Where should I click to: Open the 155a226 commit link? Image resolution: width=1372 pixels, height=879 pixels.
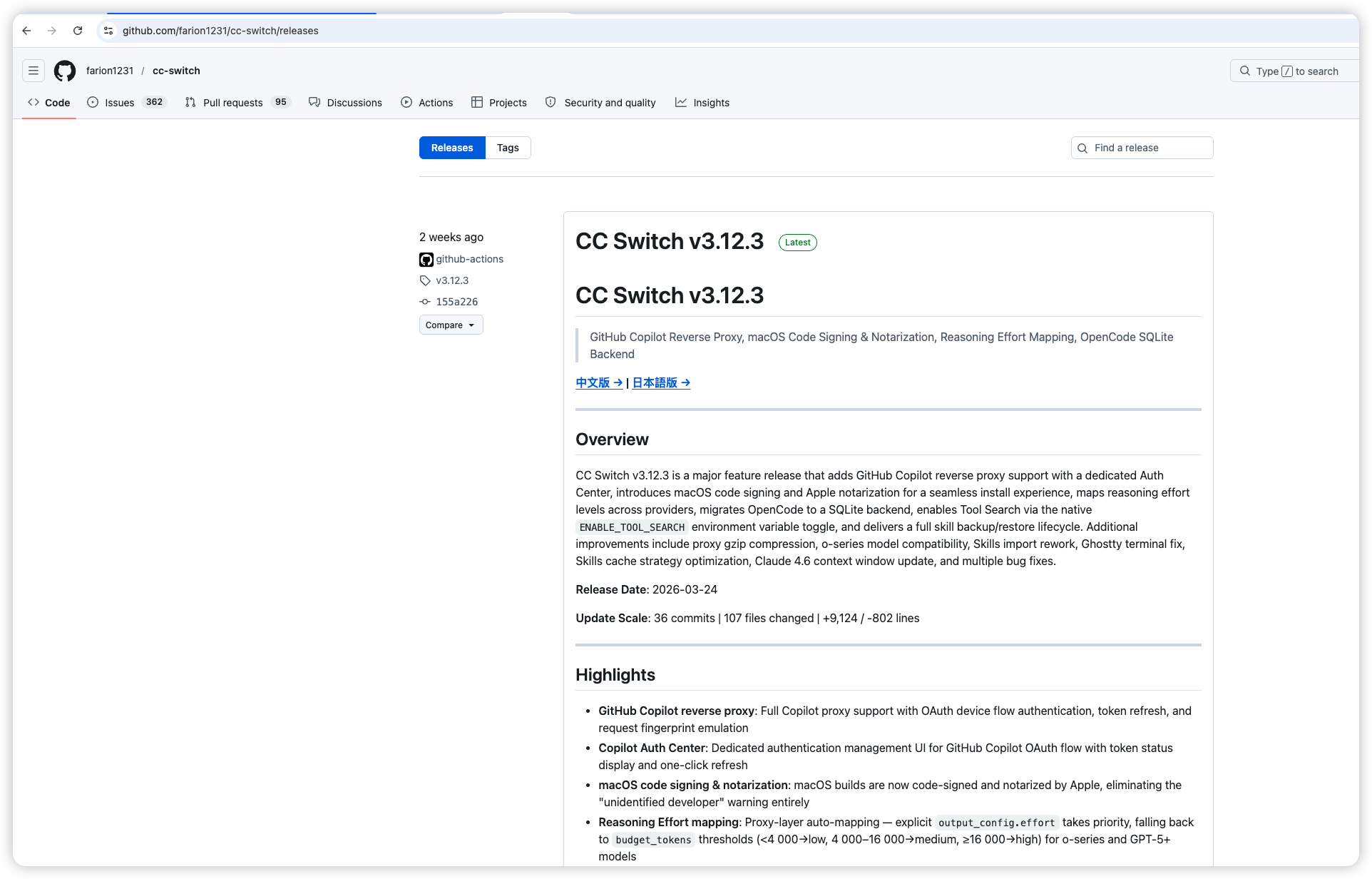click(457, 302)
